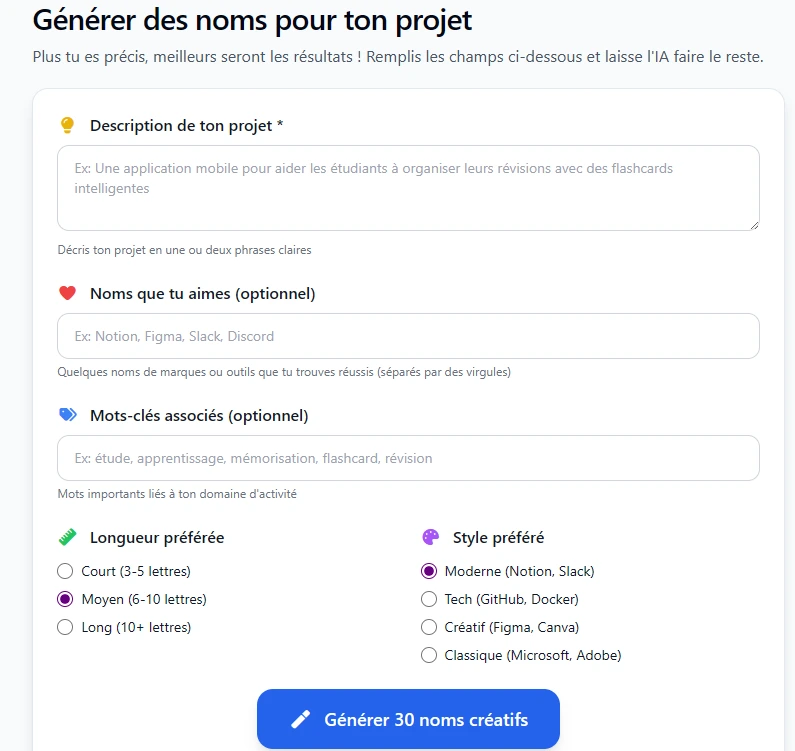Click the red heart icon
The width and height of the screenshot is (795, 751).
[67, 293]
